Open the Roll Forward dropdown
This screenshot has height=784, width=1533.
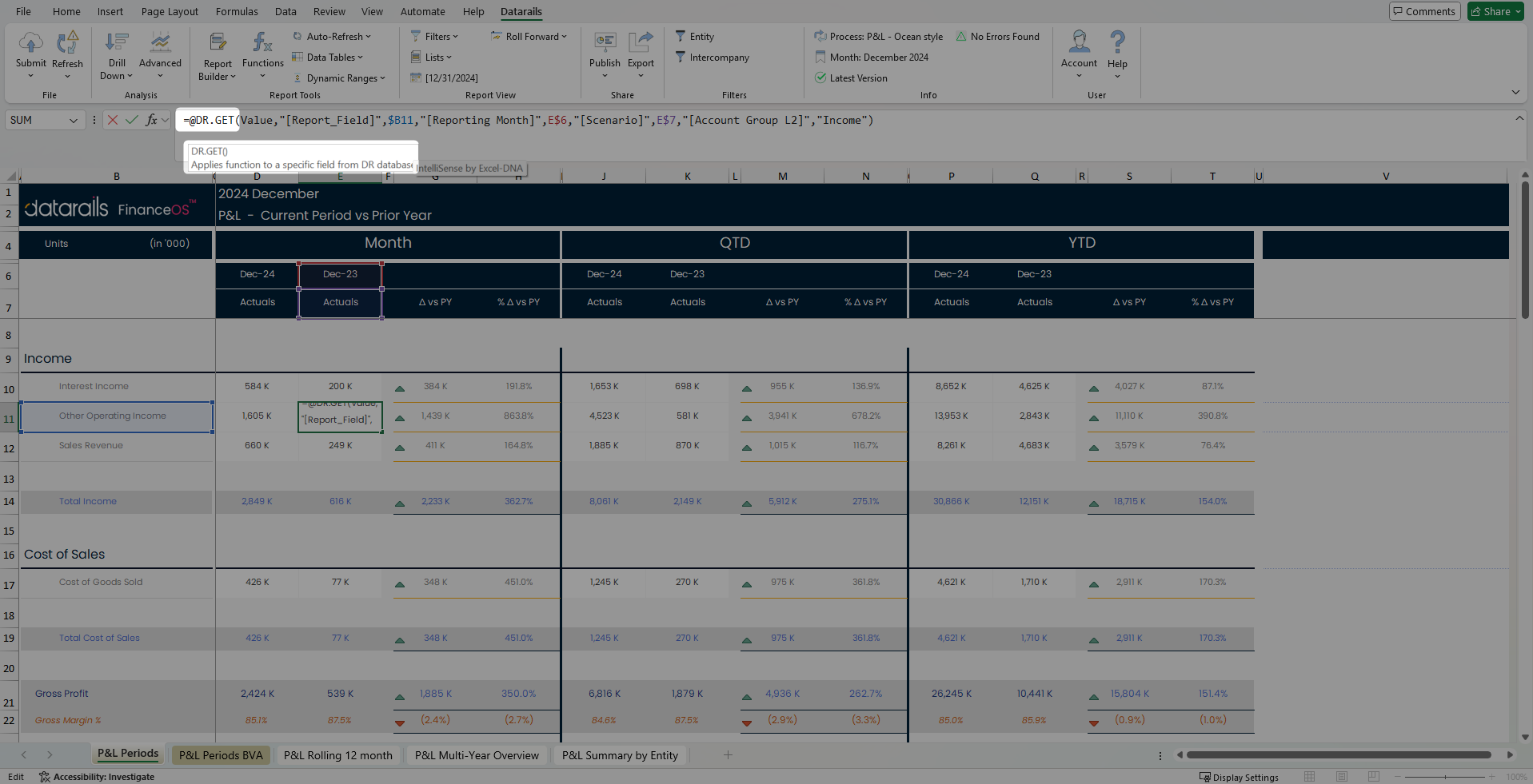click(529, 37)
